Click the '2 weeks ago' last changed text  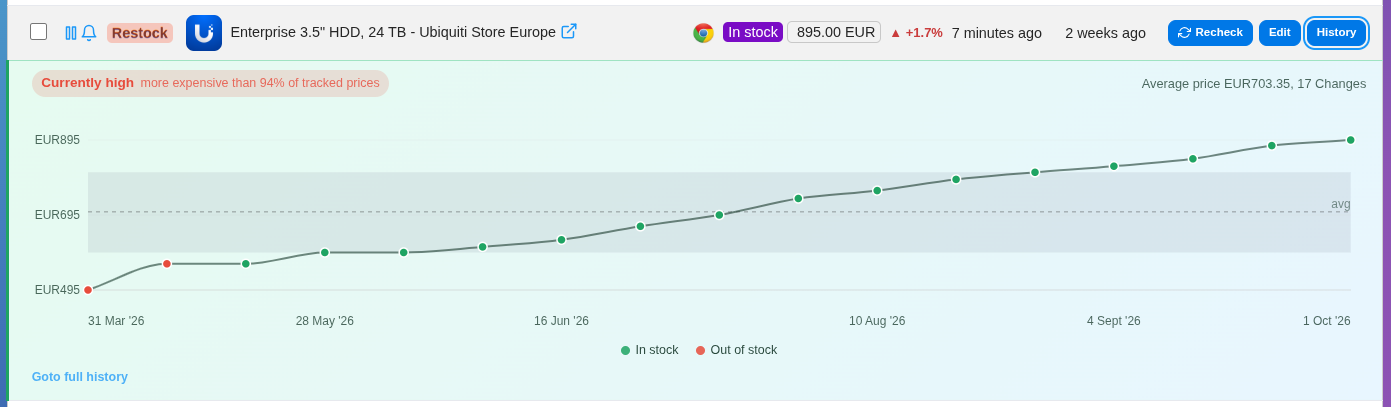1105,33
